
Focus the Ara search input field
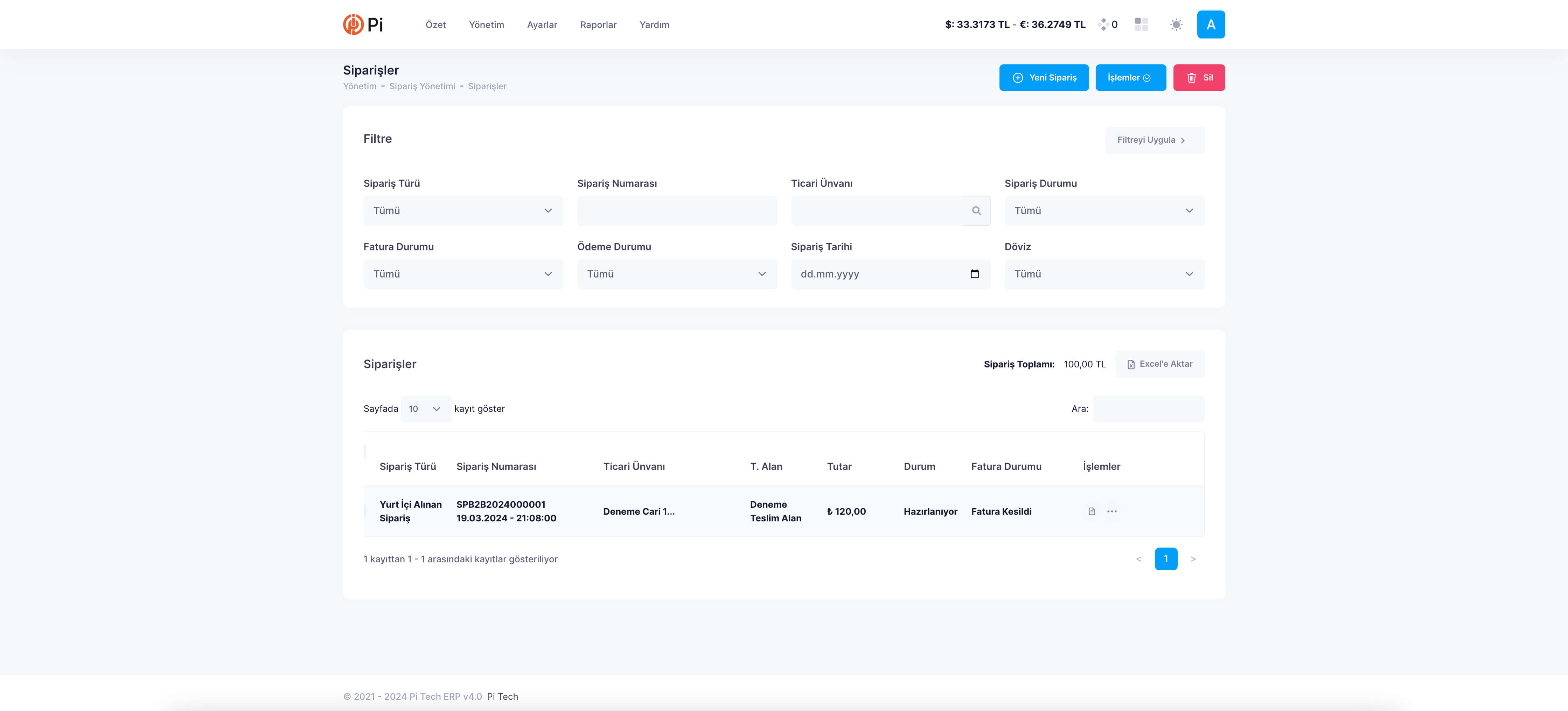pyautogui.click(x=1148, y=409)
